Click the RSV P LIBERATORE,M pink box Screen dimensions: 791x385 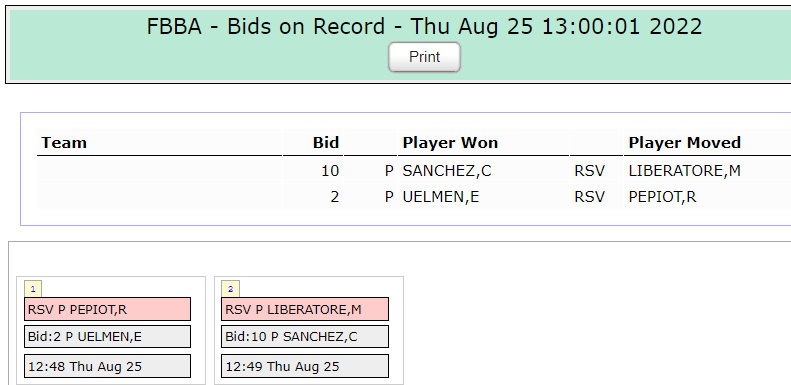pos(305,309)
